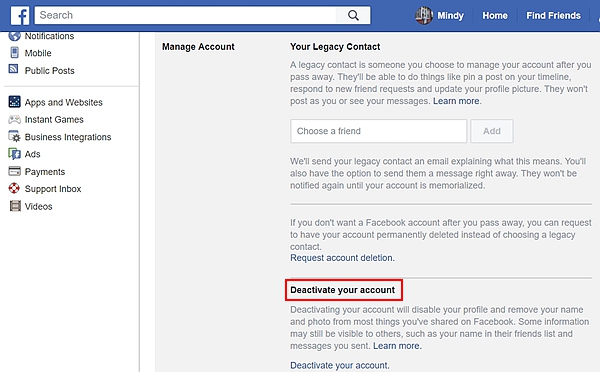Go to Ads settings
Viewport: 600px width, 372px height.
[33, 154]
